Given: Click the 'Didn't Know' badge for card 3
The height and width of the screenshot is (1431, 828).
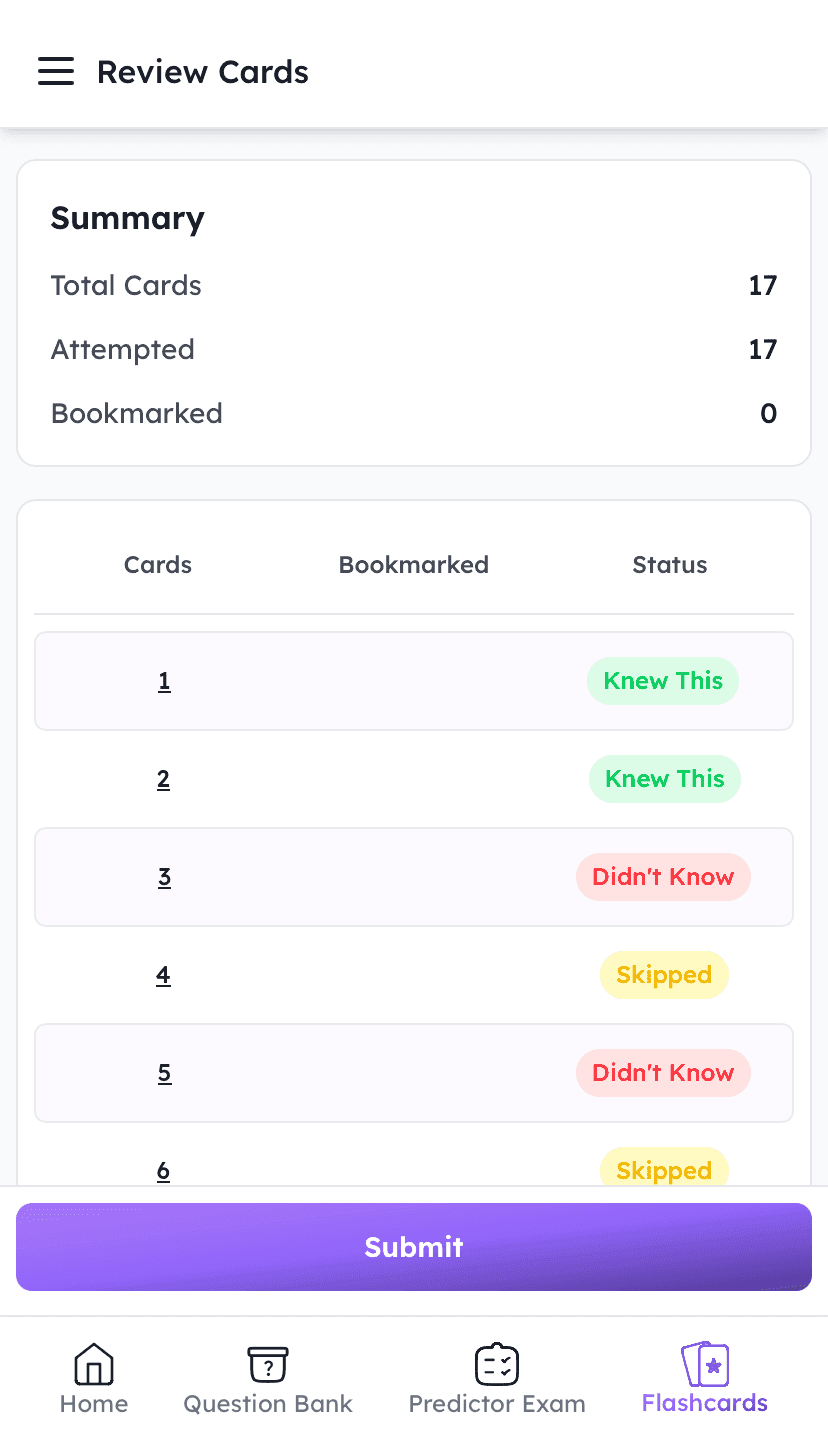Looking at the screenshot, I should click(x=663, y=877).
